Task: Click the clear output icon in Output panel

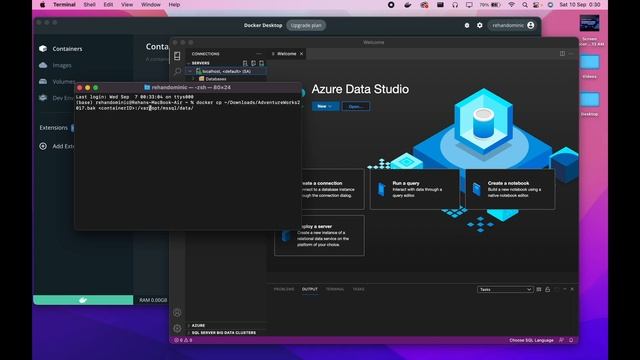Action: tap(539, 289)
